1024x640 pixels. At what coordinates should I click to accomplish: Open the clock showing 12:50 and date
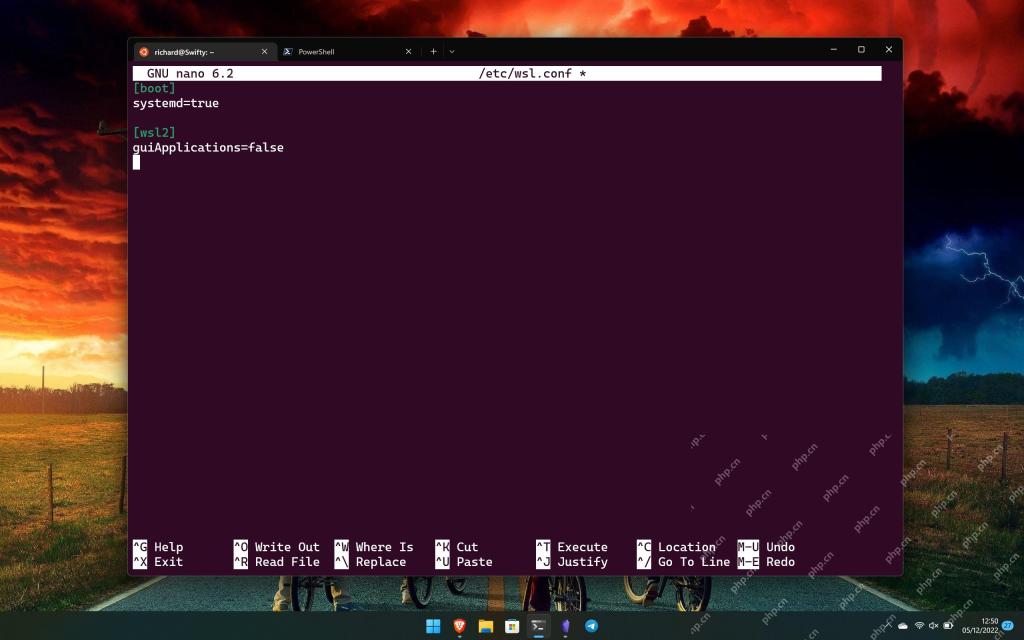[980, 626]
